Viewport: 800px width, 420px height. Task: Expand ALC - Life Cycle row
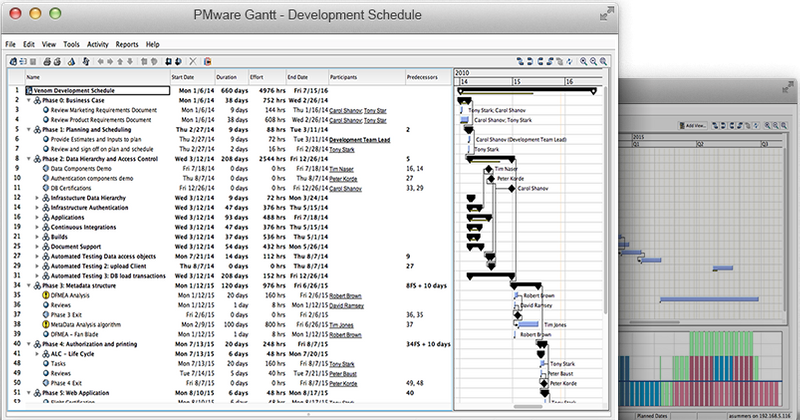tap(37, 354)
